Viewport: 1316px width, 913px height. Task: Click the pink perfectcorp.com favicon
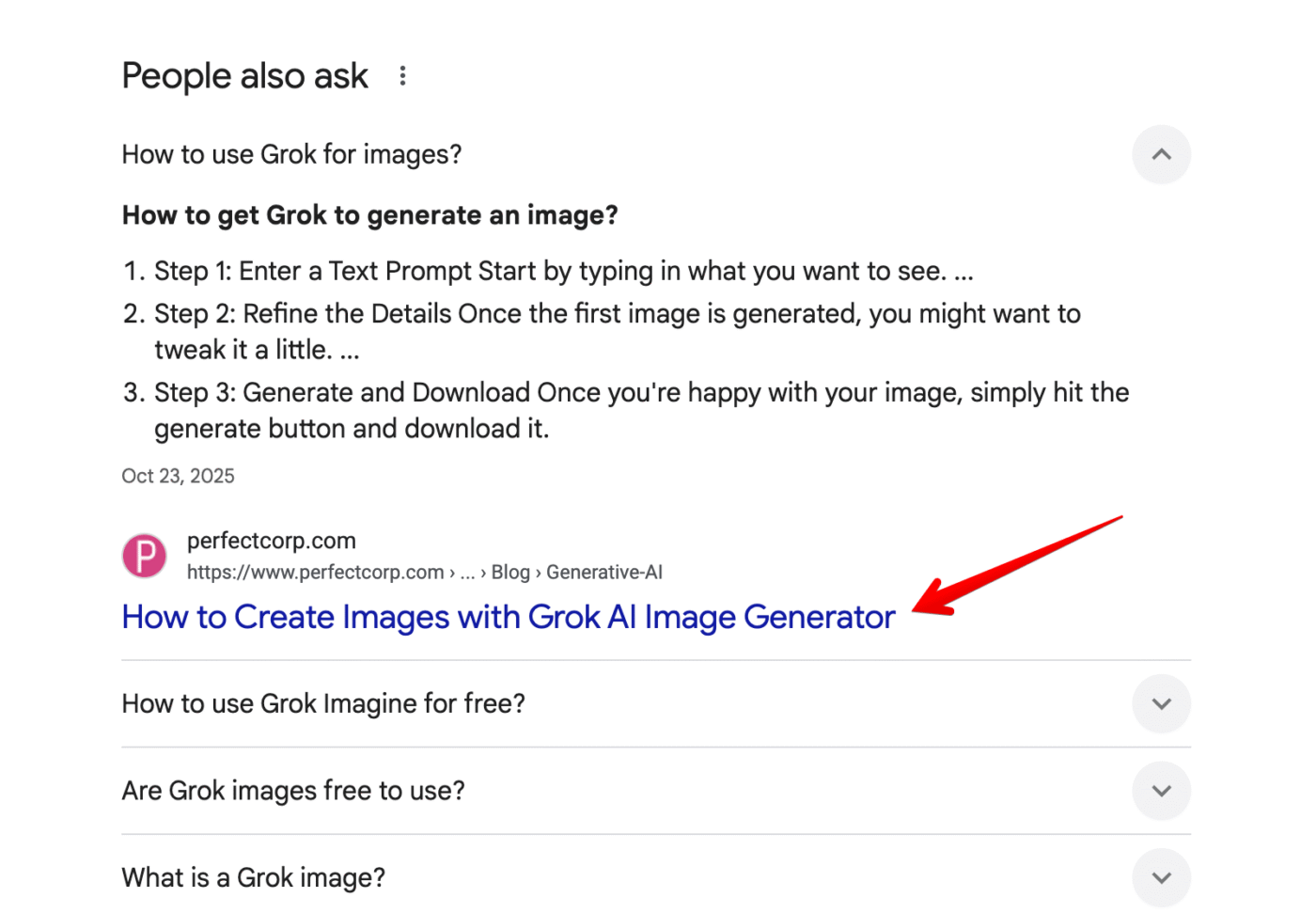pyautogui.click(x=144, y=556)
